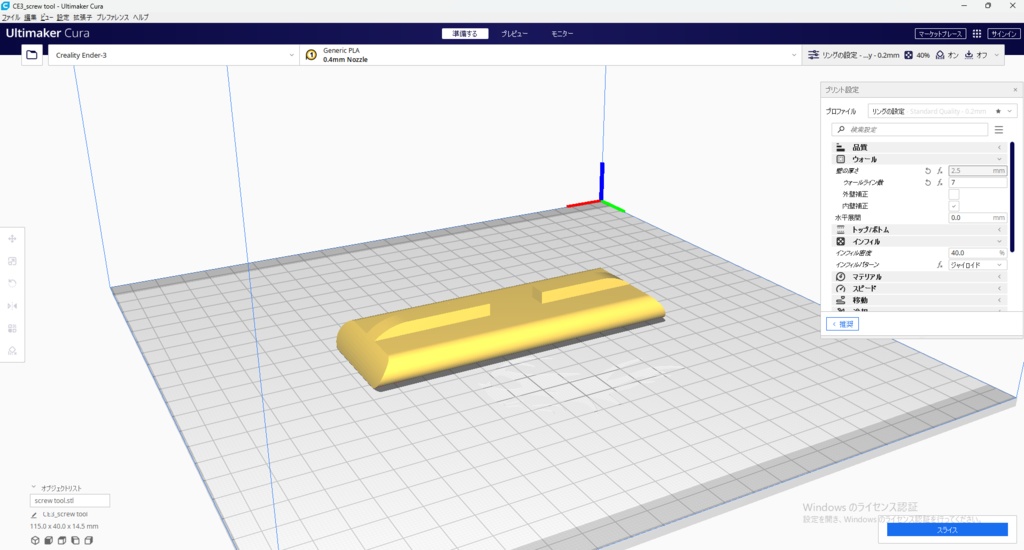1024x550 pixels.
Task: Collapse the インフィル settings category
Action: [x=919, y=242]
